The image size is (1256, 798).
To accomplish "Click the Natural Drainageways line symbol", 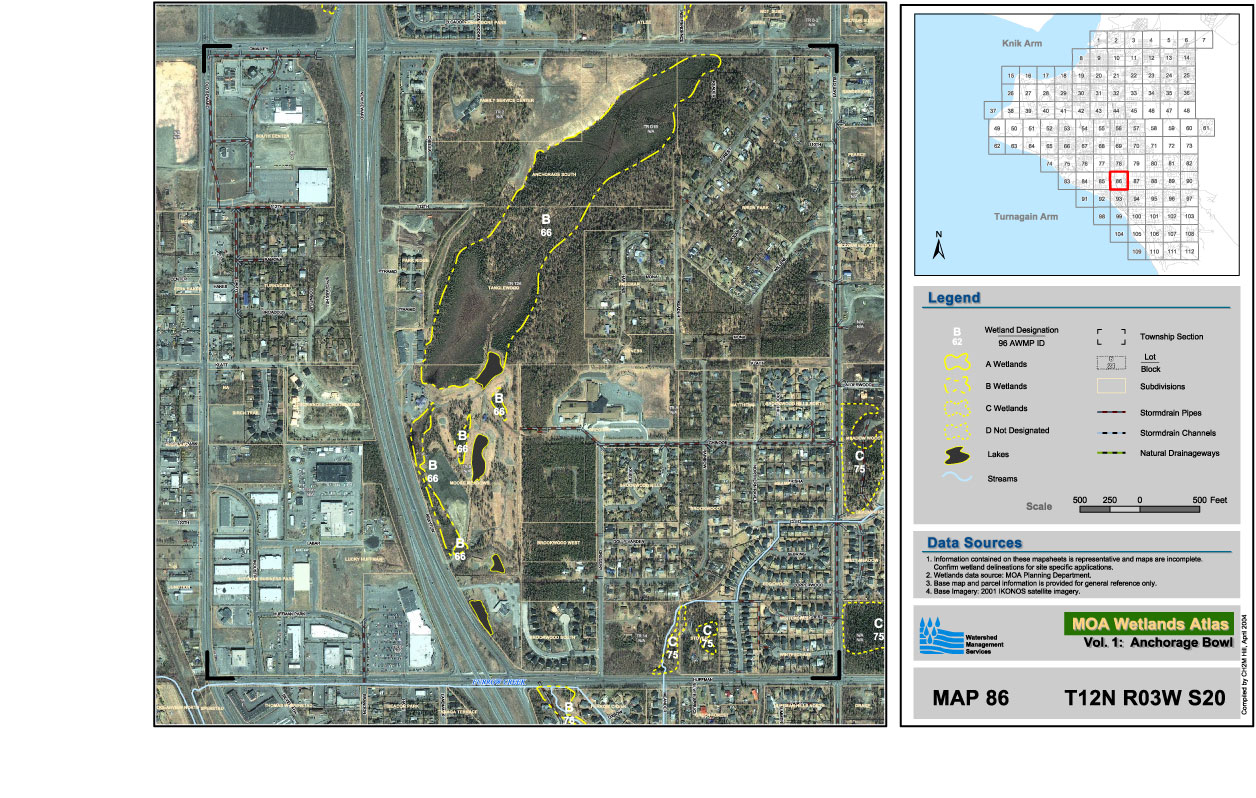I will coord(1112,453).
